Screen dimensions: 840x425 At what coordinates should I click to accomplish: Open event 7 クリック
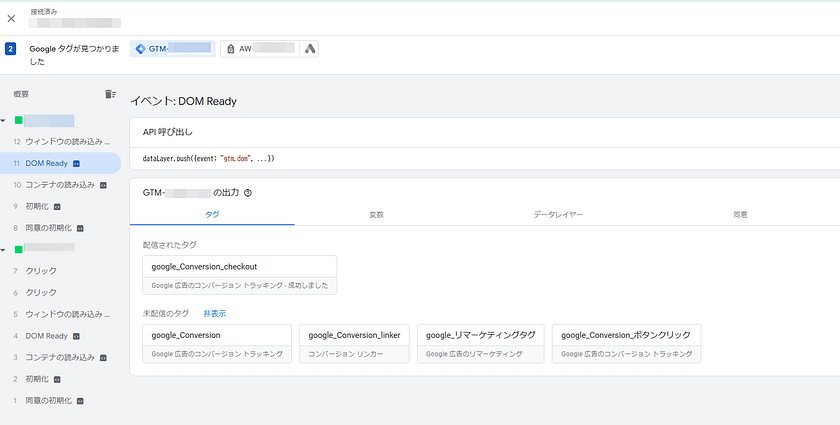(40, 271)
